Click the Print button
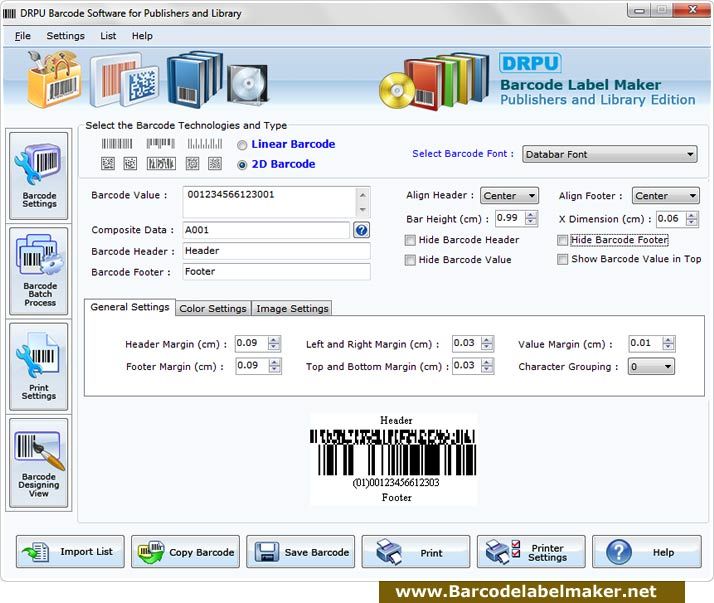The height and width of the screenshot is (603, 714). pos(416,552)
